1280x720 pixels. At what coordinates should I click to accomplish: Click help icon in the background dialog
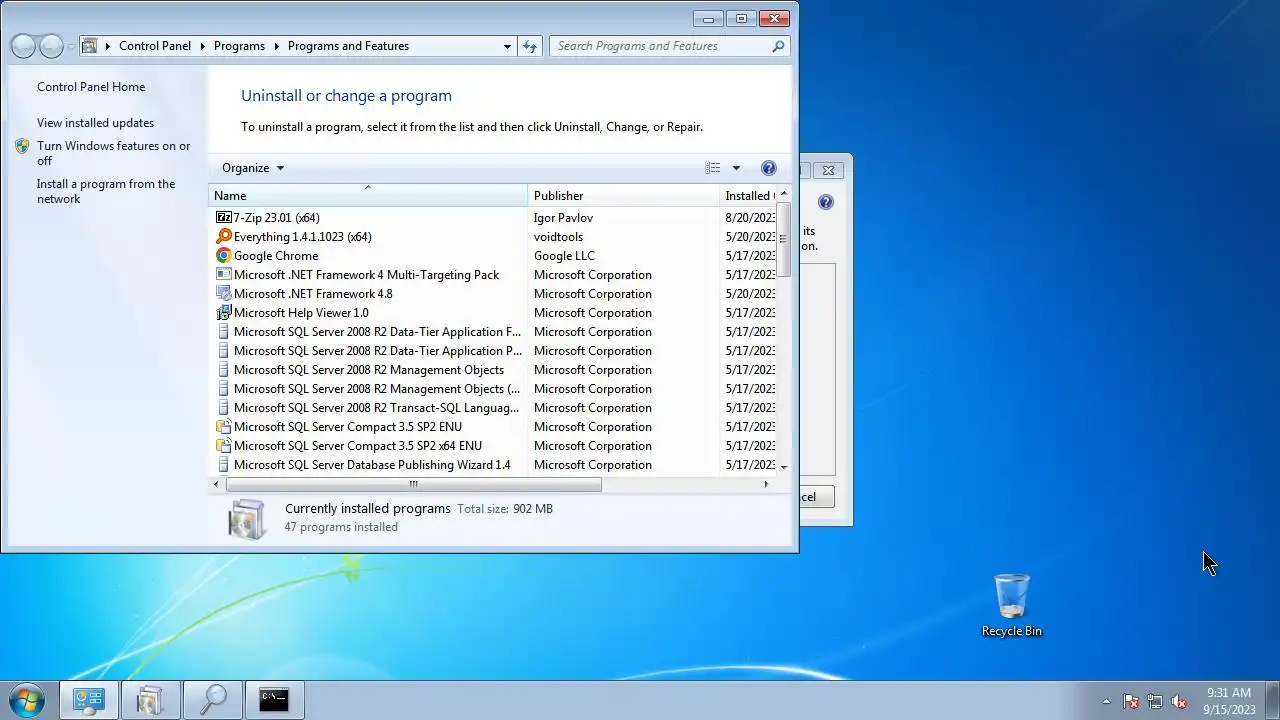(x=825, y=202)
